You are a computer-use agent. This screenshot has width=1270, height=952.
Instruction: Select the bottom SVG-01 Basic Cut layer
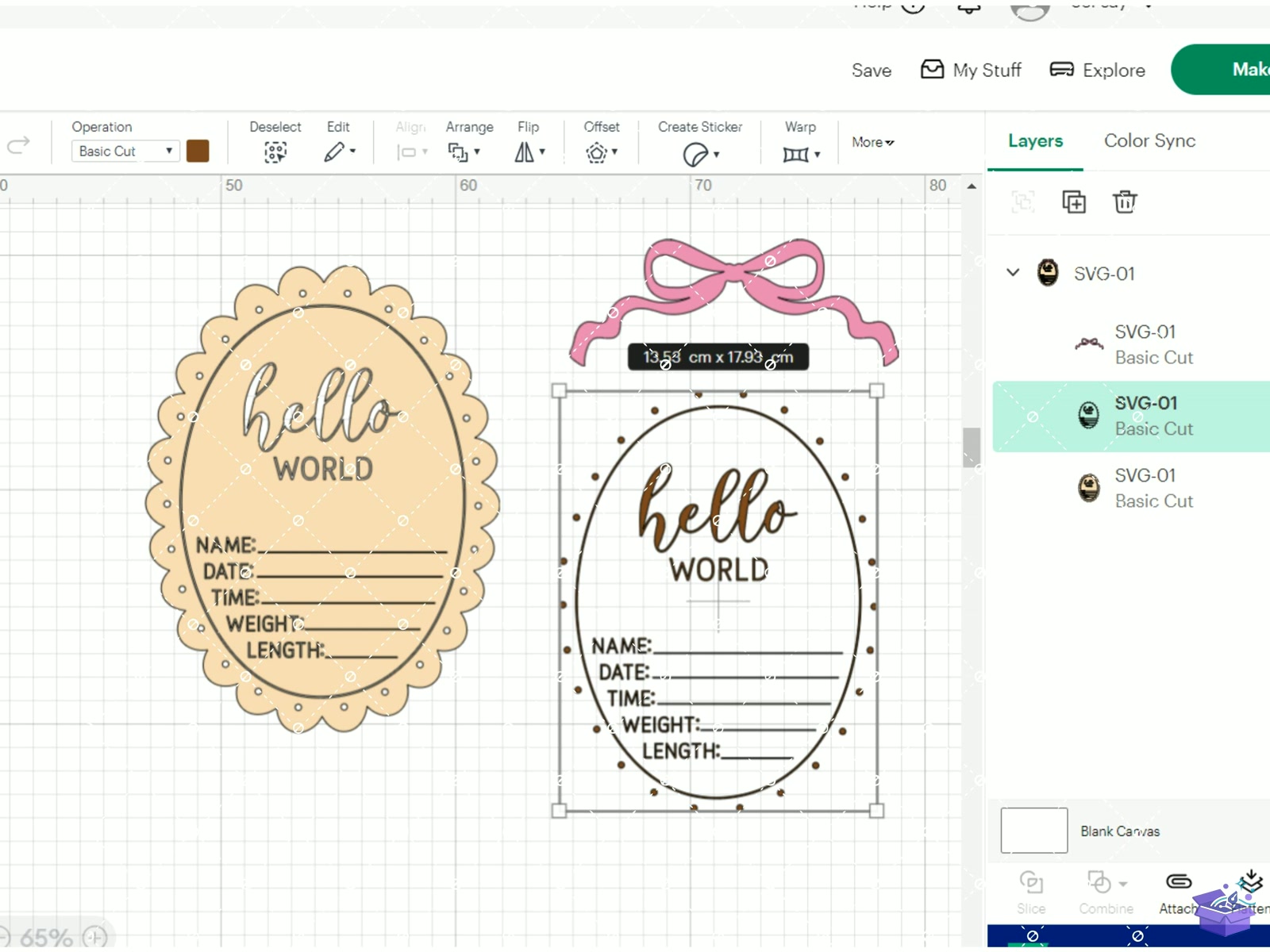(1131, 488)
